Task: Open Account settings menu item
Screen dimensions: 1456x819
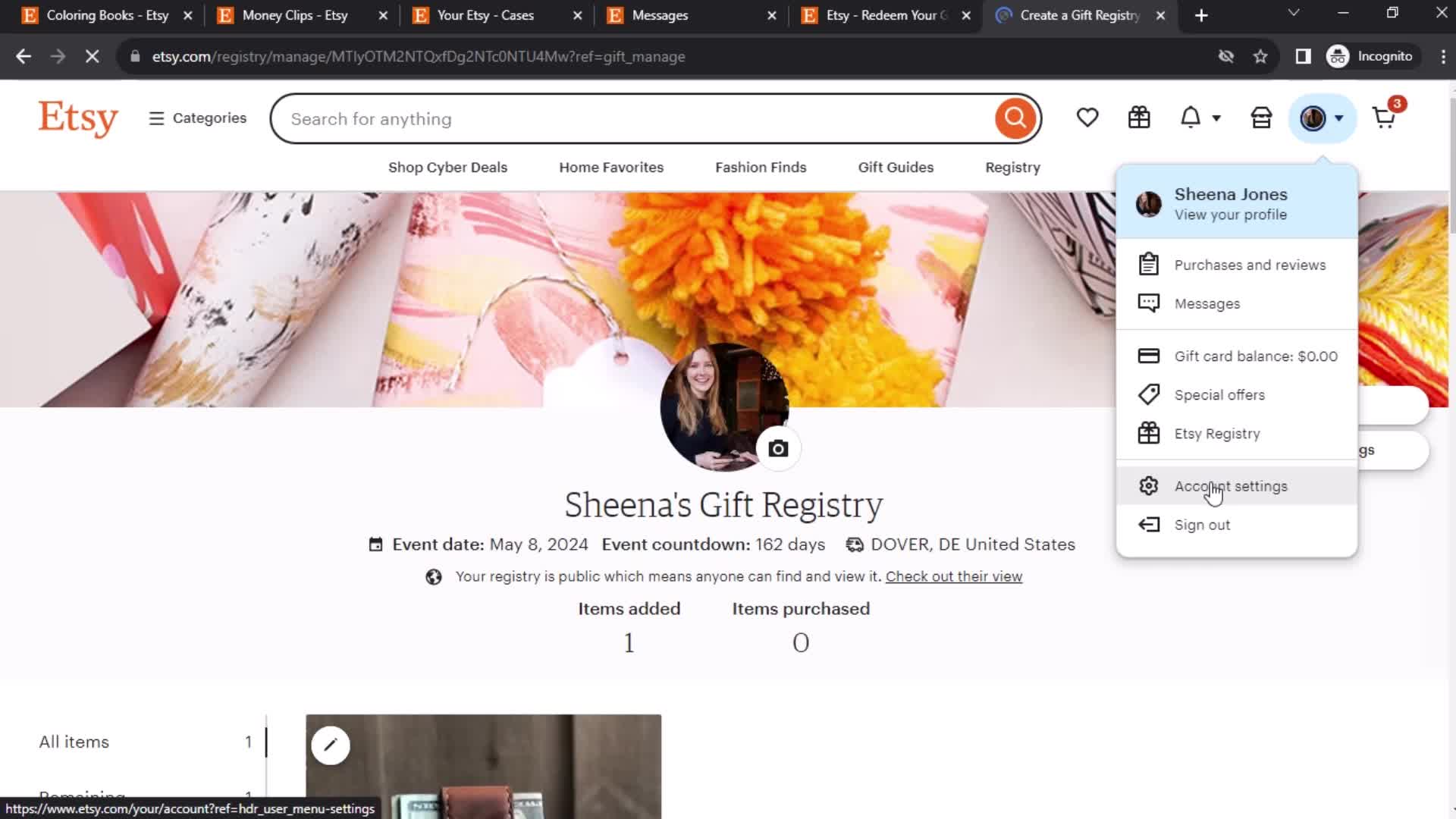Action: pyautogui.click(x=1232, y=486)
